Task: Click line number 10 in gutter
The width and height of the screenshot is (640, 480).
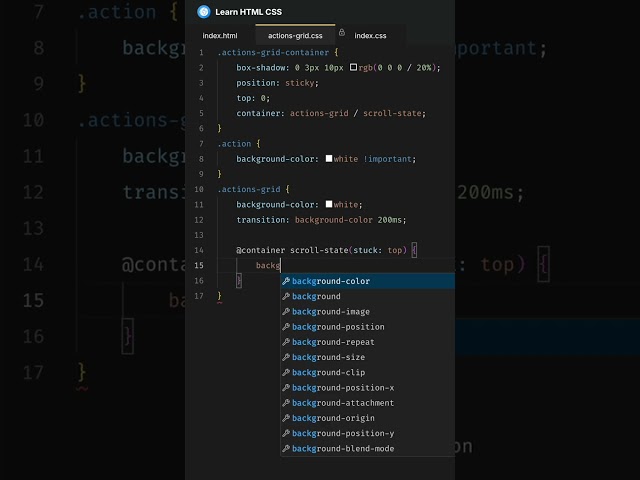Action: [x=199, y=189]
